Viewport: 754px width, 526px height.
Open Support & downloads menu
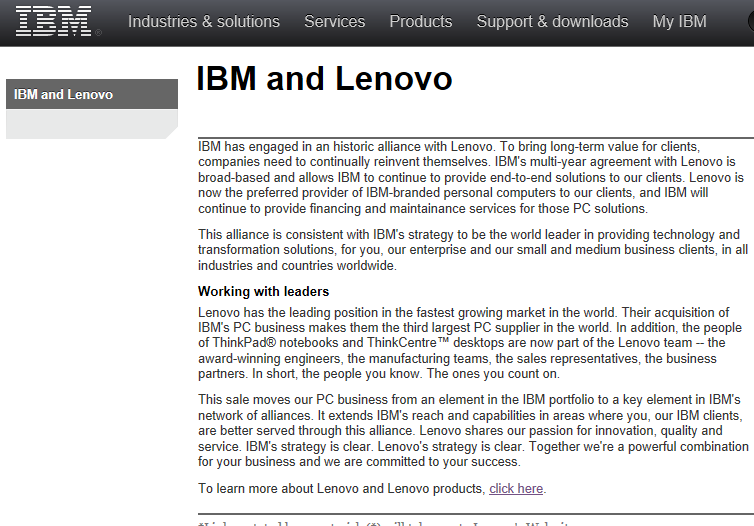coord(553,22)
